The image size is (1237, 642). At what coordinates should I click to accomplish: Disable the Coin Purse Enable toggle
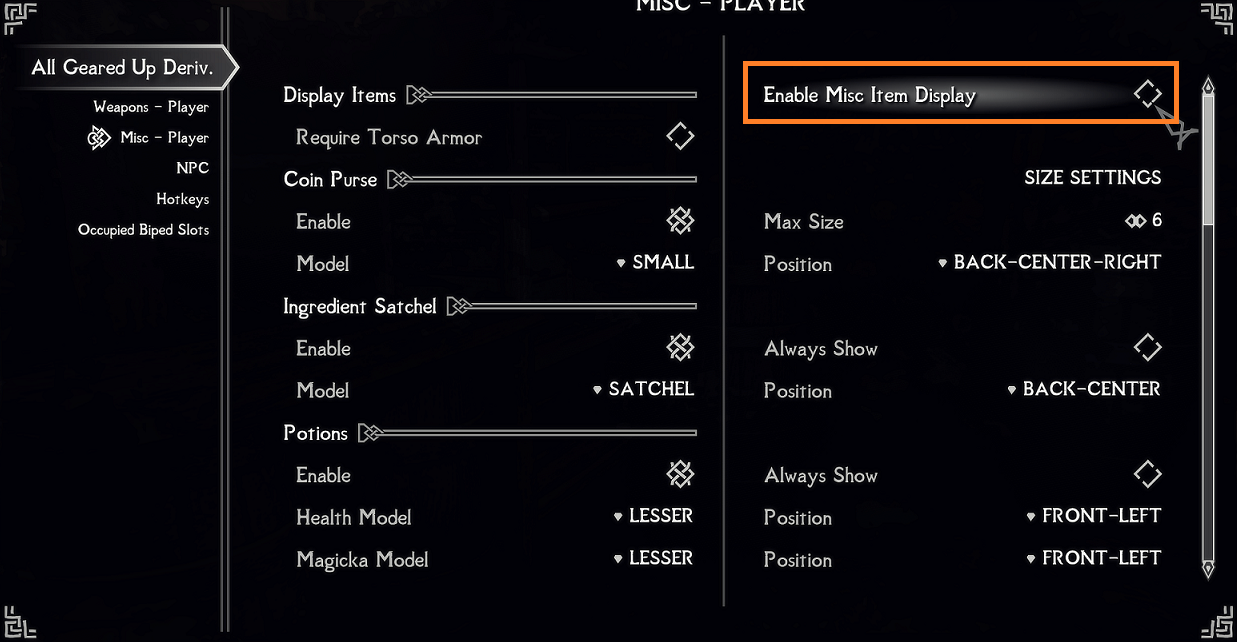[680, 221]
